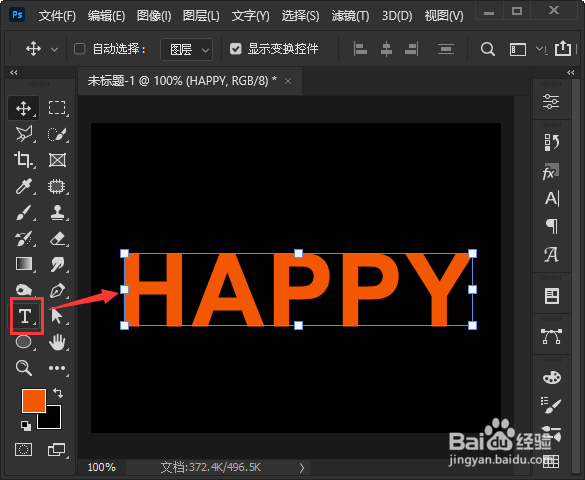585x480 pixels.
Task: Click the Share export icon
Action: 563,48
